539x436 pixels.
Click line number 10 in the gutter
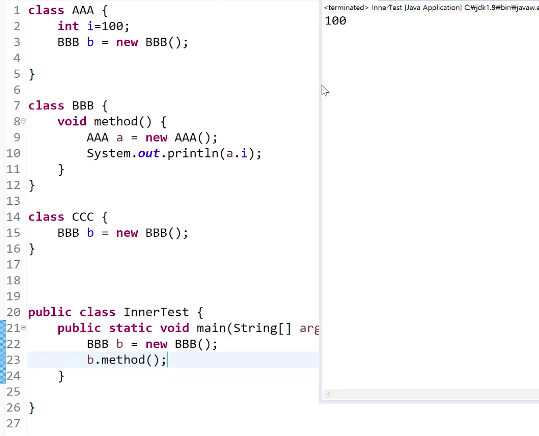[x=13, y=153]
